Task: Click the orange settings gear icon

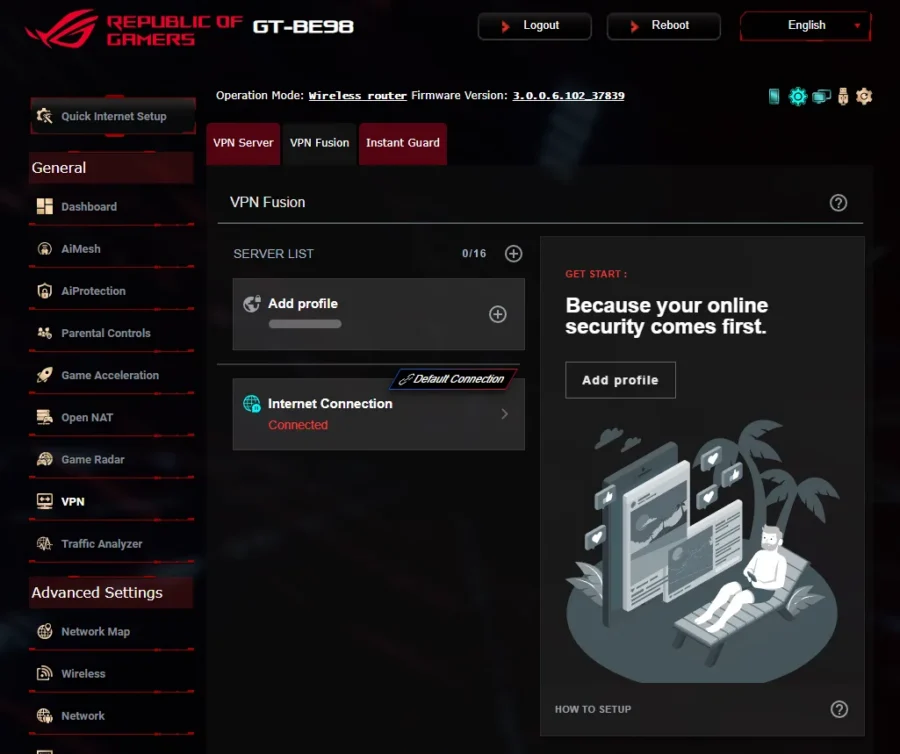Action: 864,96
